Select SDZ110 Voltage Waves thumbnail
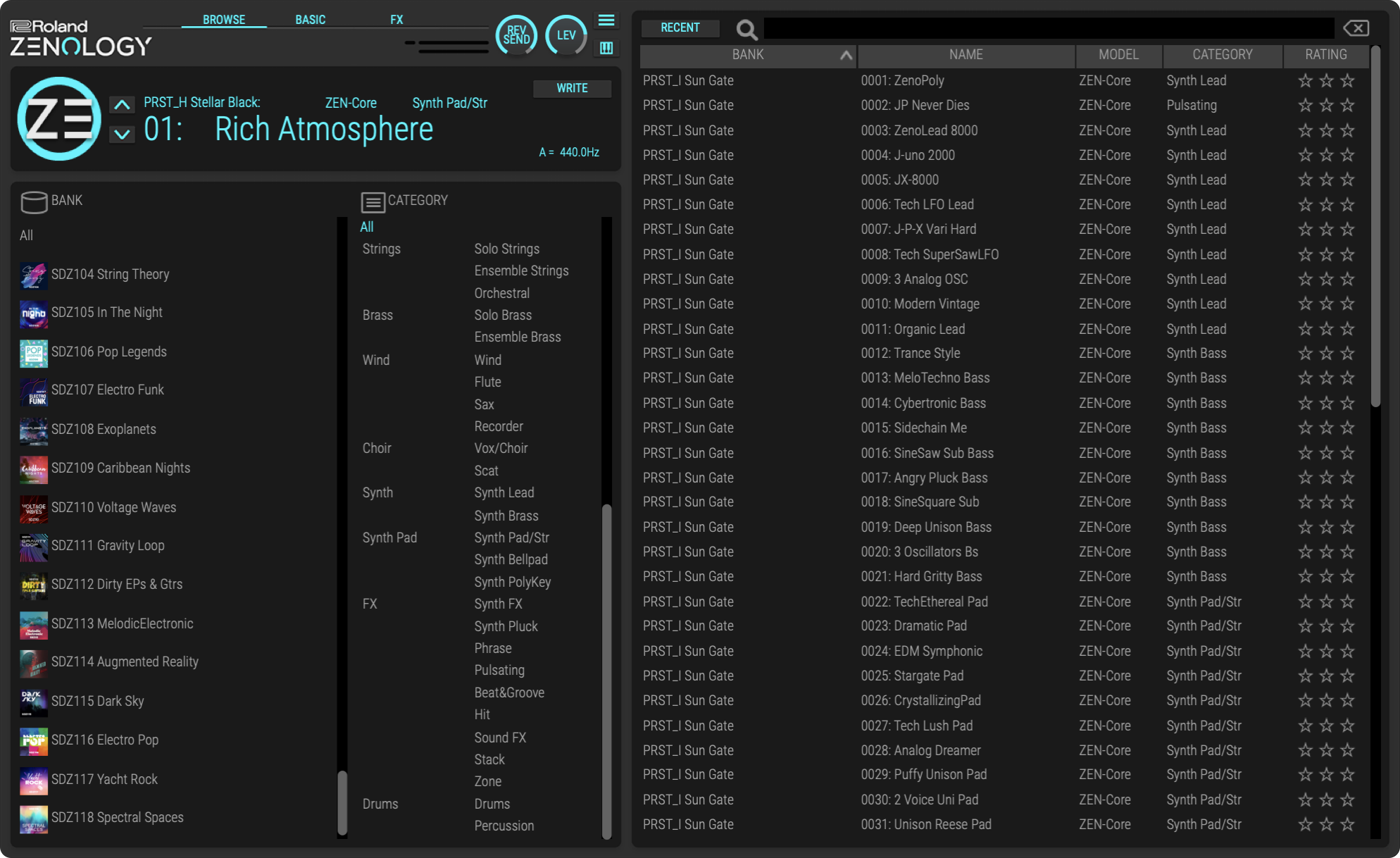 tap(34, 509)
